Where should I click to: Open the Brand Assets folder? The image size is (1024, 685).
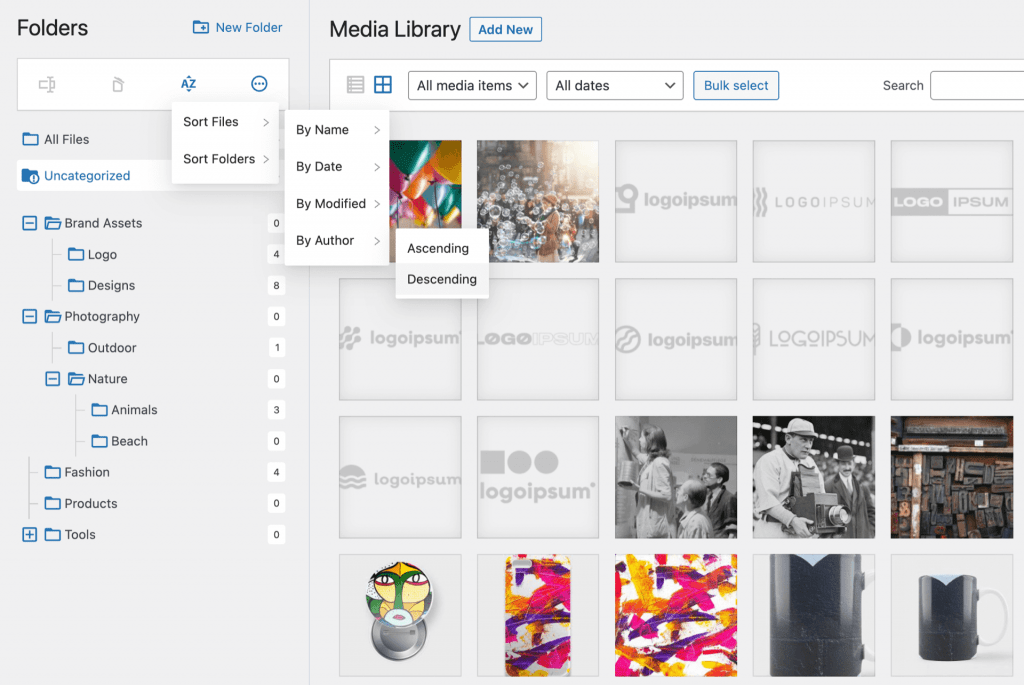point(93,223)
